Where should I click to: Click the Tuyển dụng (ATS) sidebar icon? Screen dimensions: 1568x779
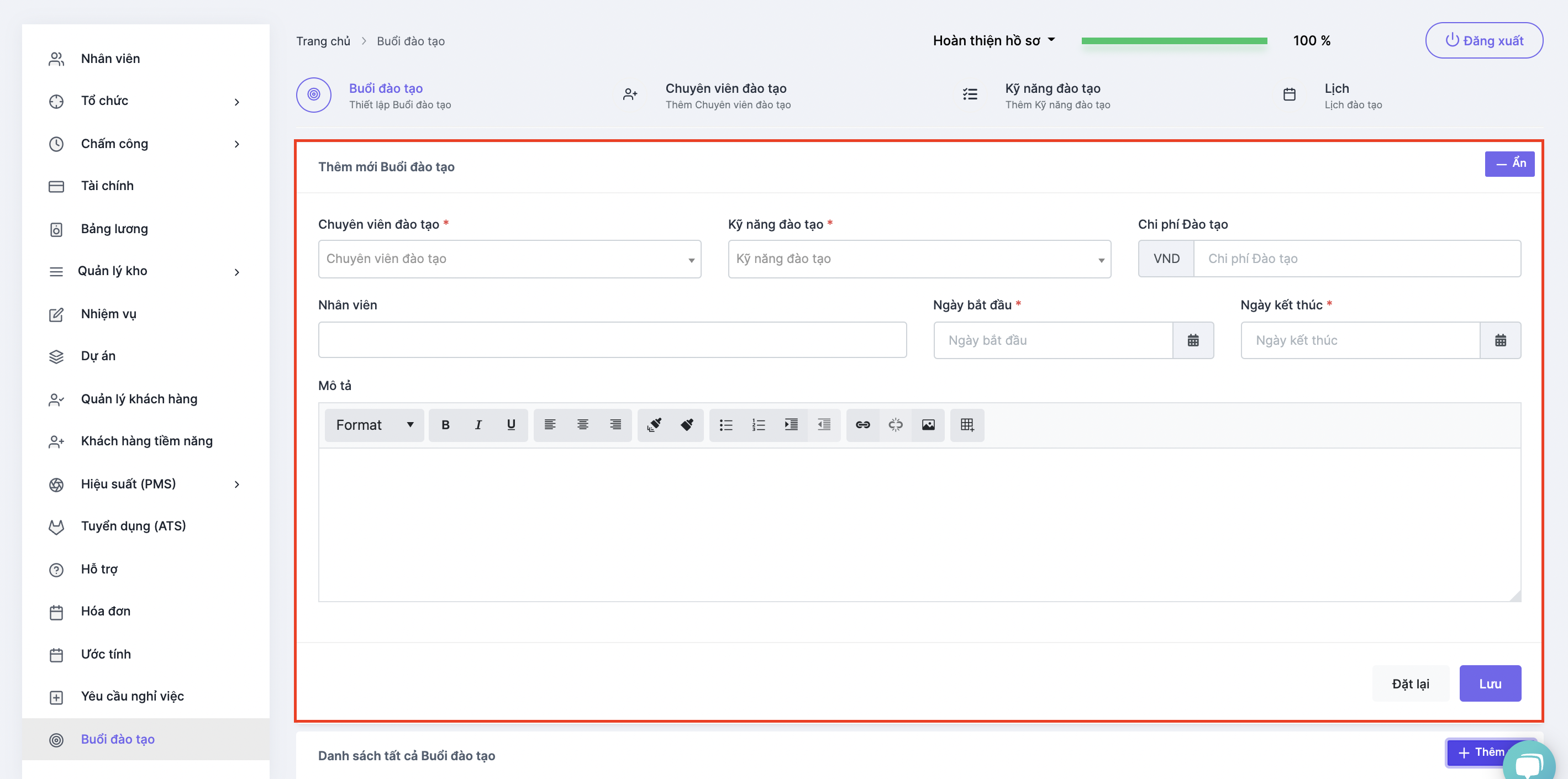pyautogui.click(x=56, y=527)
